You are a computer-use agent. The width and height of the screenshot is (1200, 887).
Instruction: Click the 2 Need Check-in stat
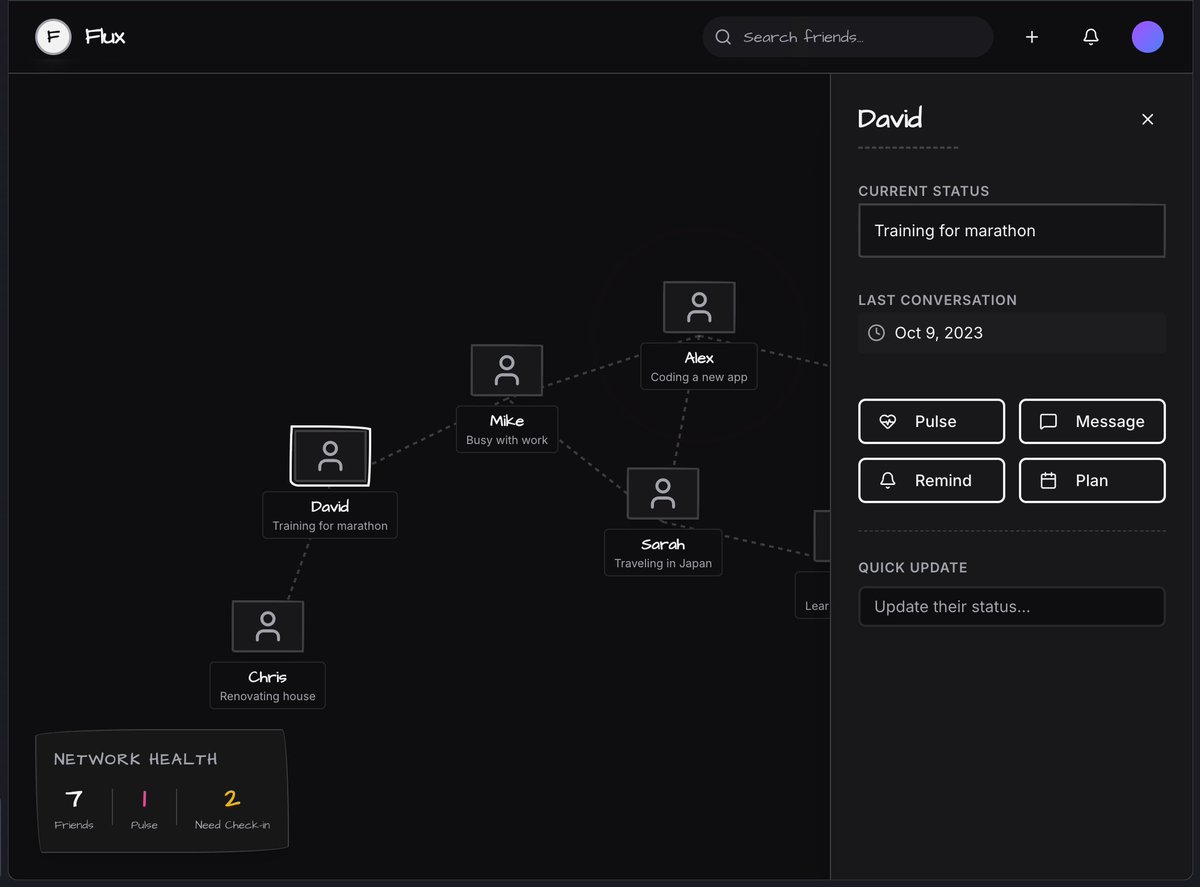point(232,809)
